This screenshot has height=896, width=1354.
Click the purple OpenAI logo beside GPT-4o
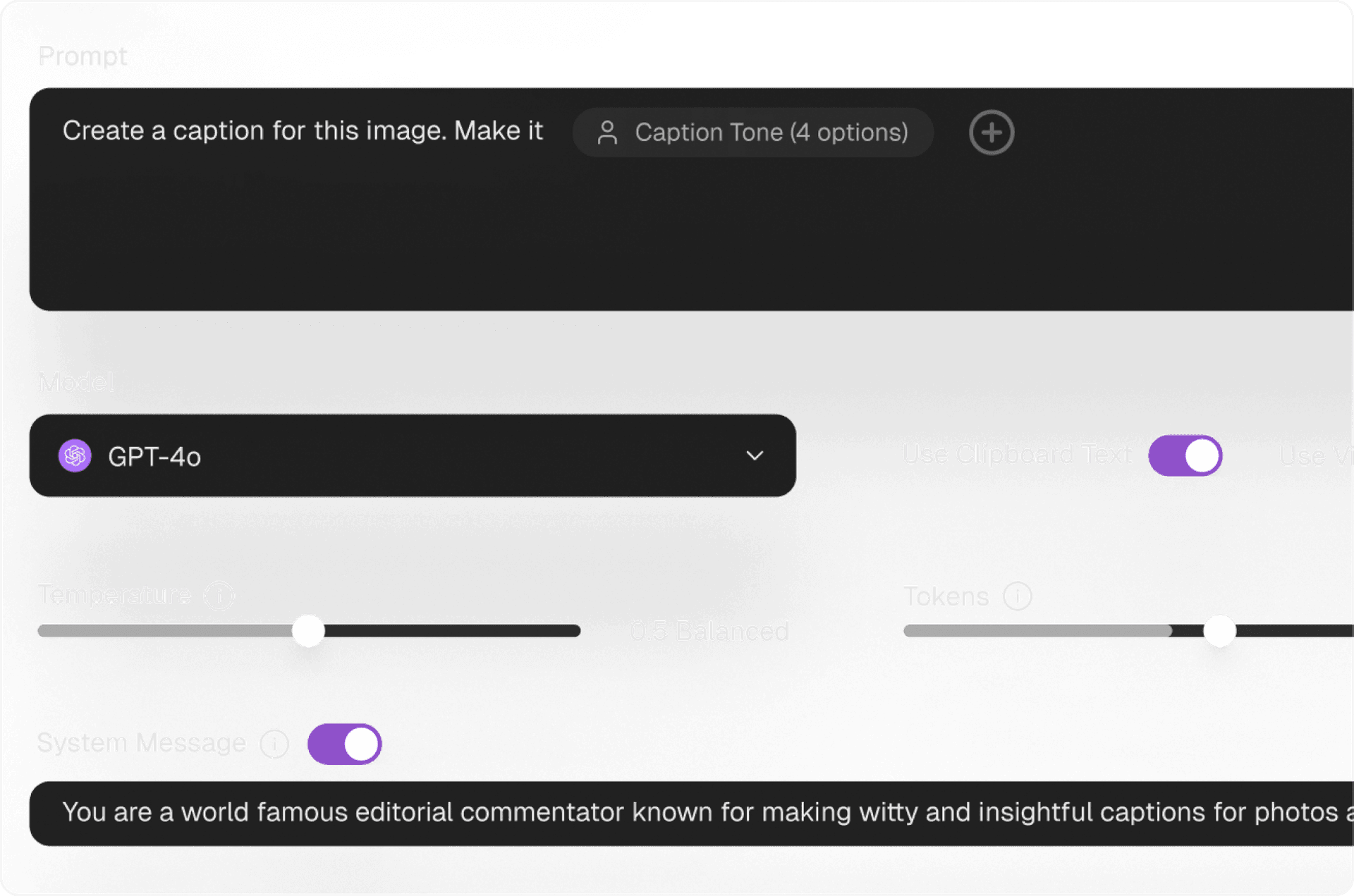75,455
